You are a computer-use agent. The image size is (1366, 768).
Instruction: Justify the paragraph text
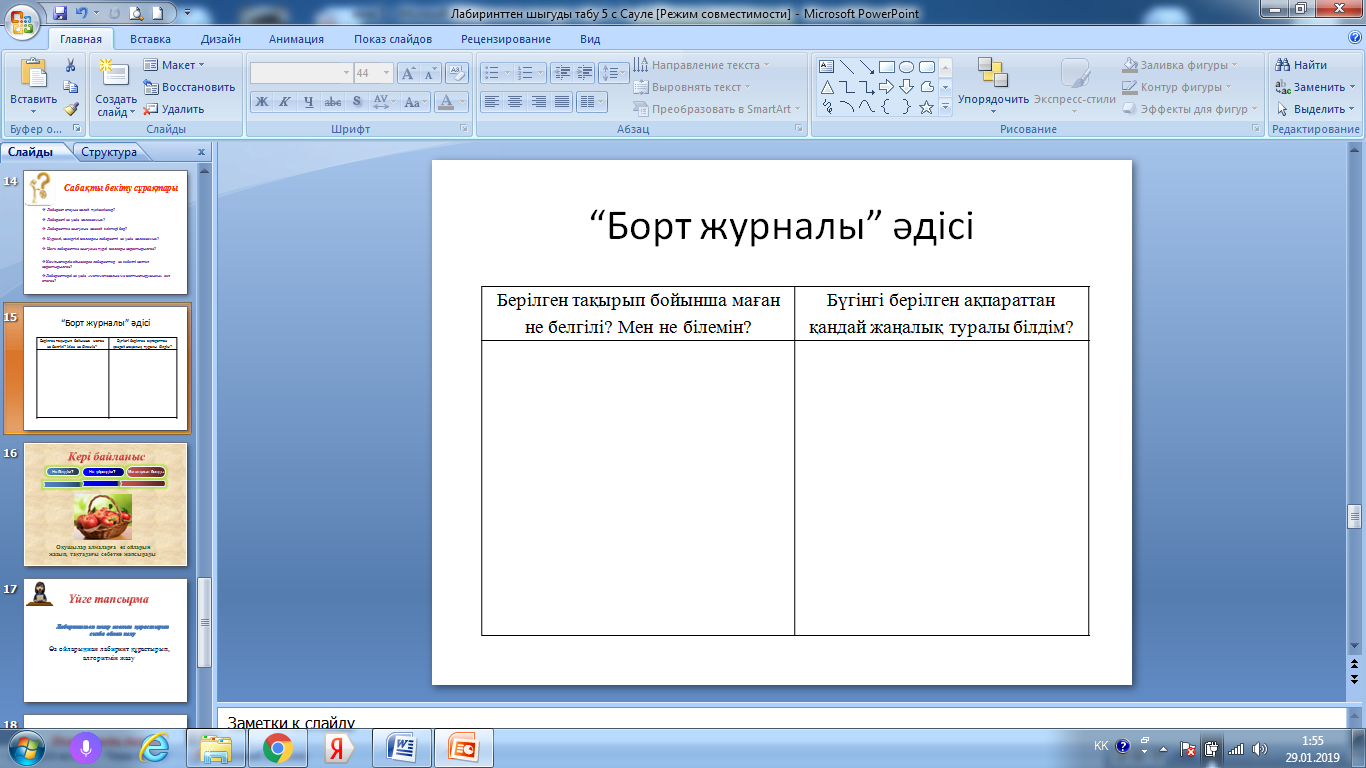563,101
